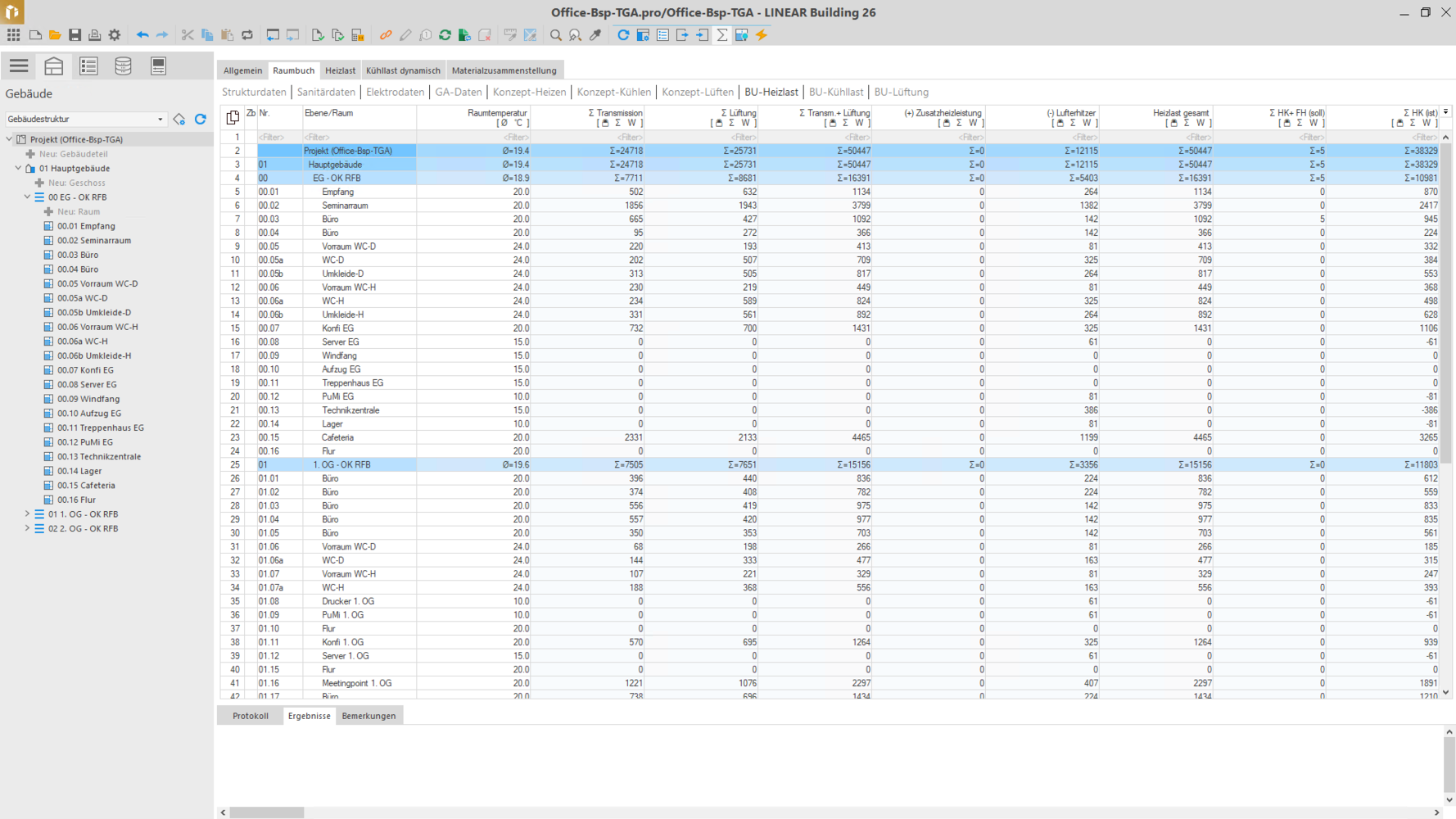Collapse the 01 Hauptgebäude tree node
1456x819 pixels.
coord(18,169)
